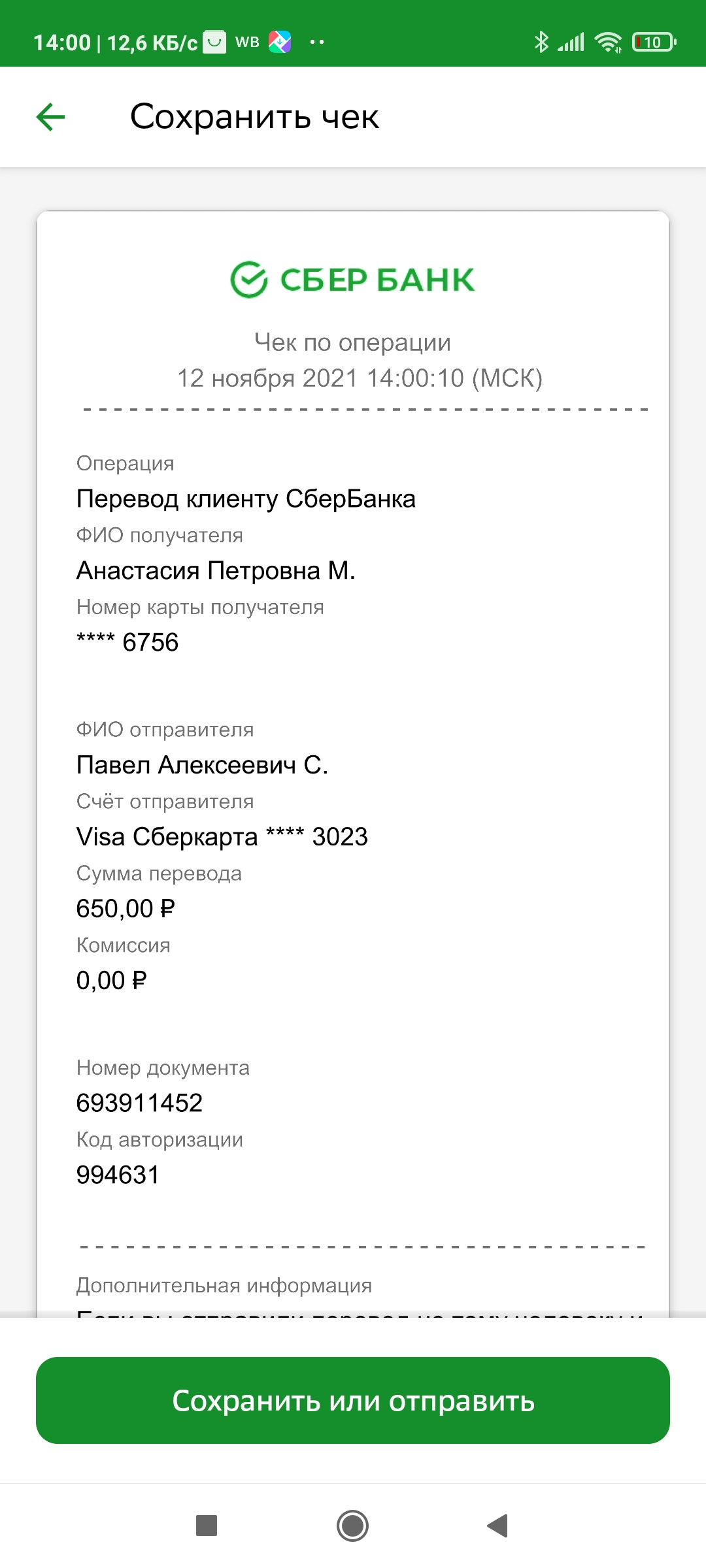Screen dimensions: 706x1568
Task: Tap the colorful app notification icon
Action: click(x=280, y=42)
